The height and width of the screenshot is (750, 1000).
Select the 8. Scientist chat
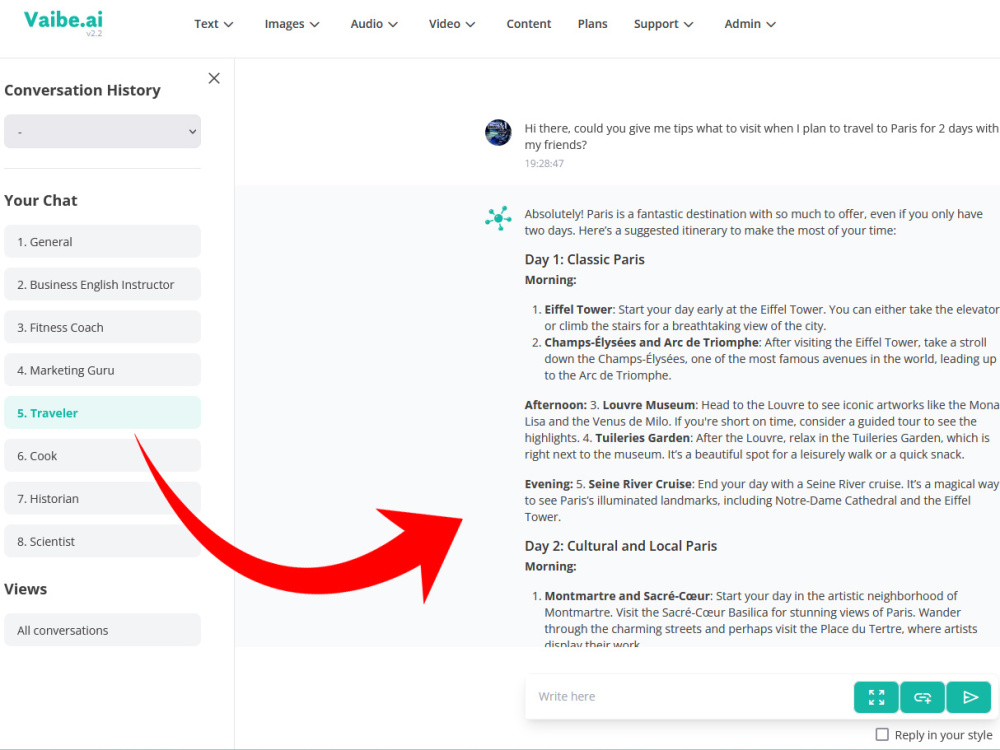[103, 541]
